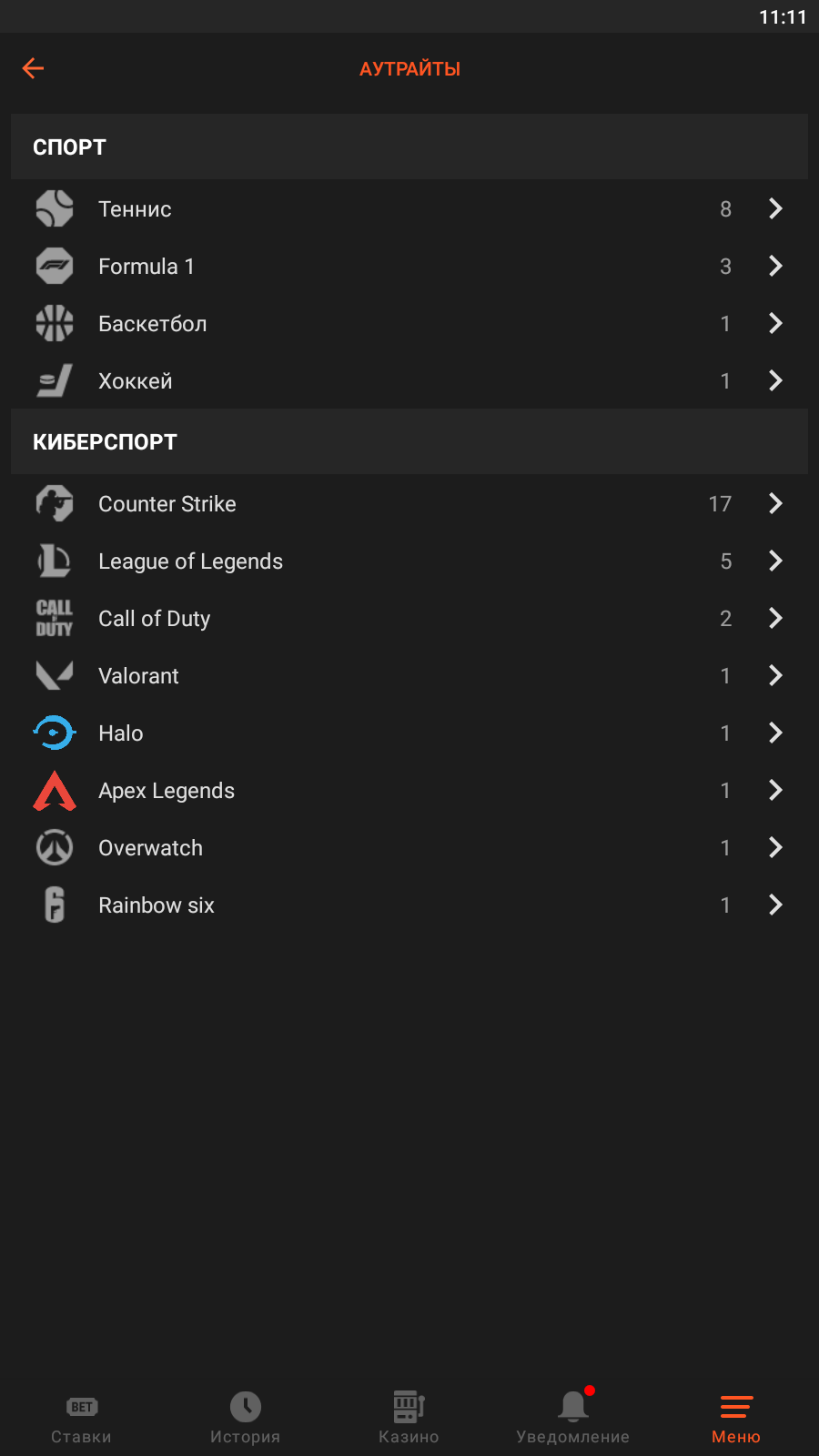Viewport: 819px width, 1456px height.
Task: Select the Halo game icon
Action: (55, 733)
